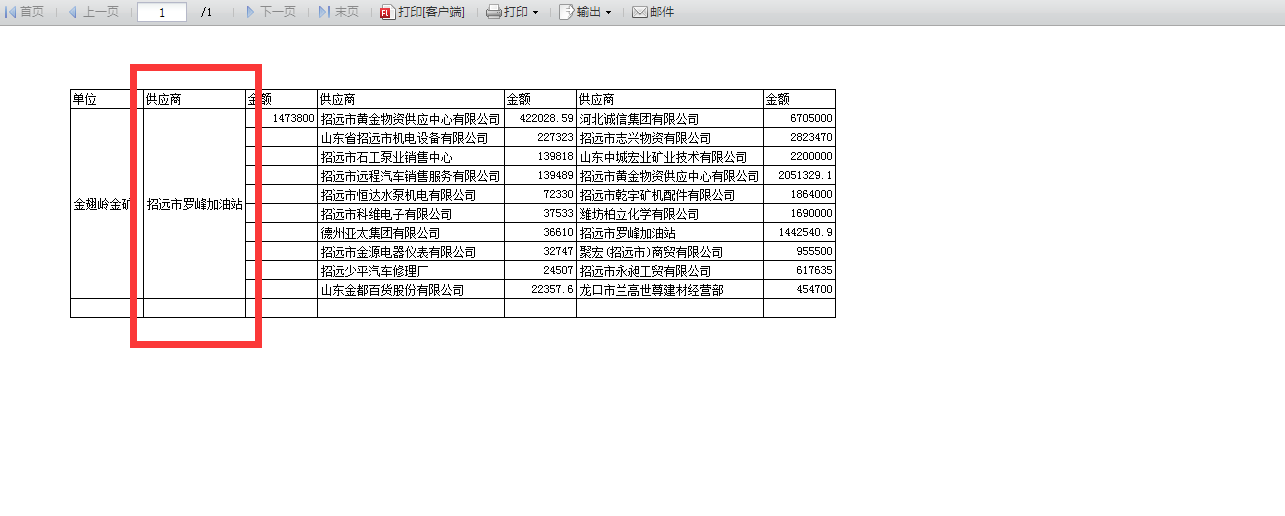Select 招远市永昶工贸有限公司 cell
Screen dimensions: 1285x516
point(670,270)
